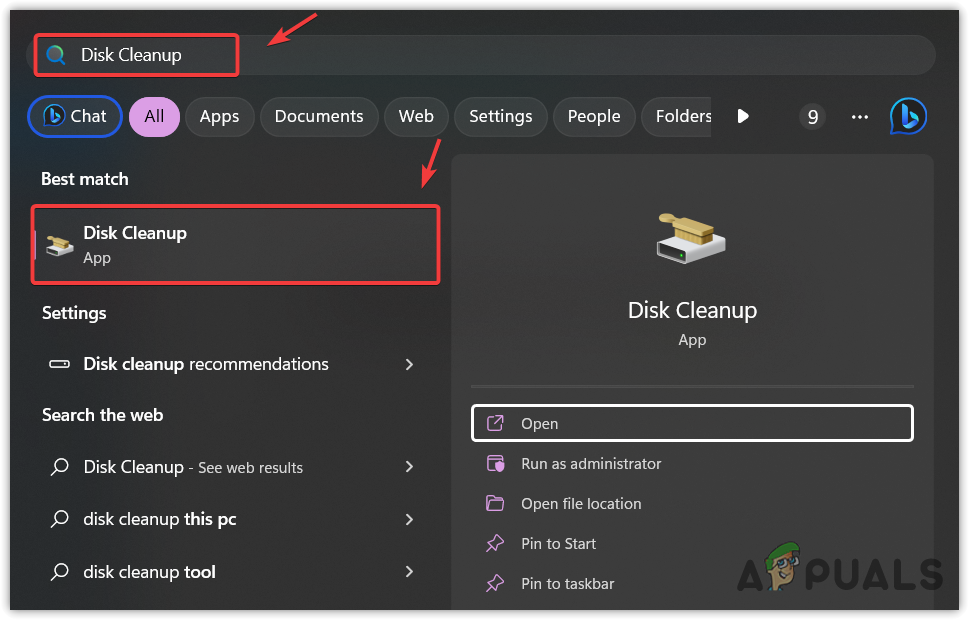Expand Disk cleanup recommendations chevron
Viewport: 969px width, 620px height.
tap(409, 364)
